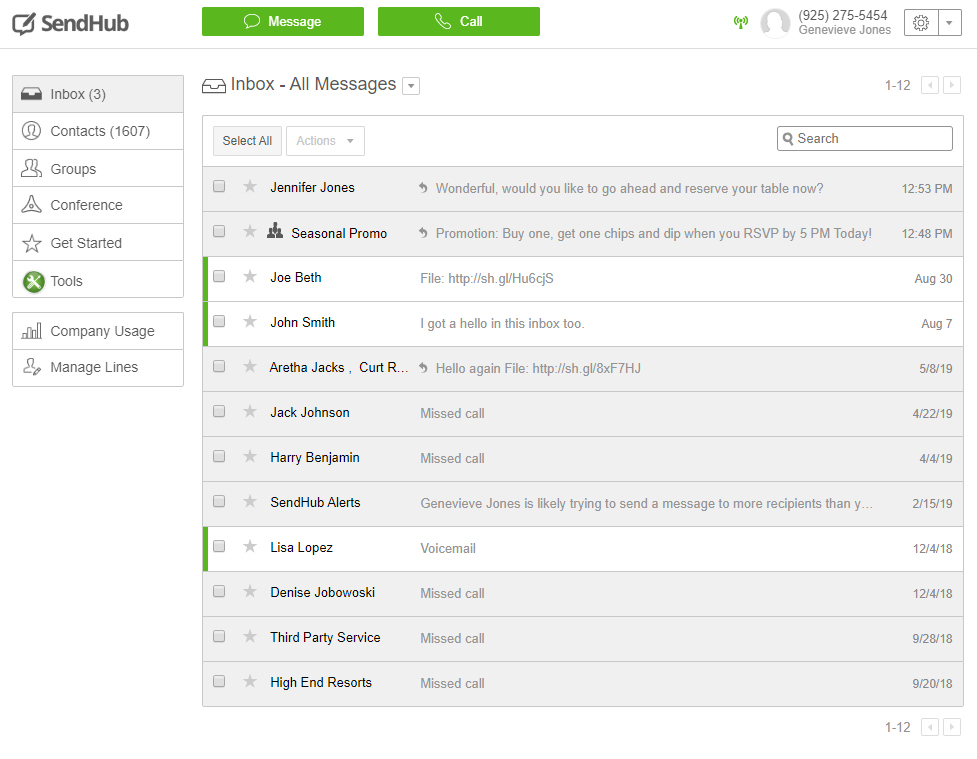Select the John Smith message checkbox
This screenshot has width=977, height=759.
pos(220,322)
